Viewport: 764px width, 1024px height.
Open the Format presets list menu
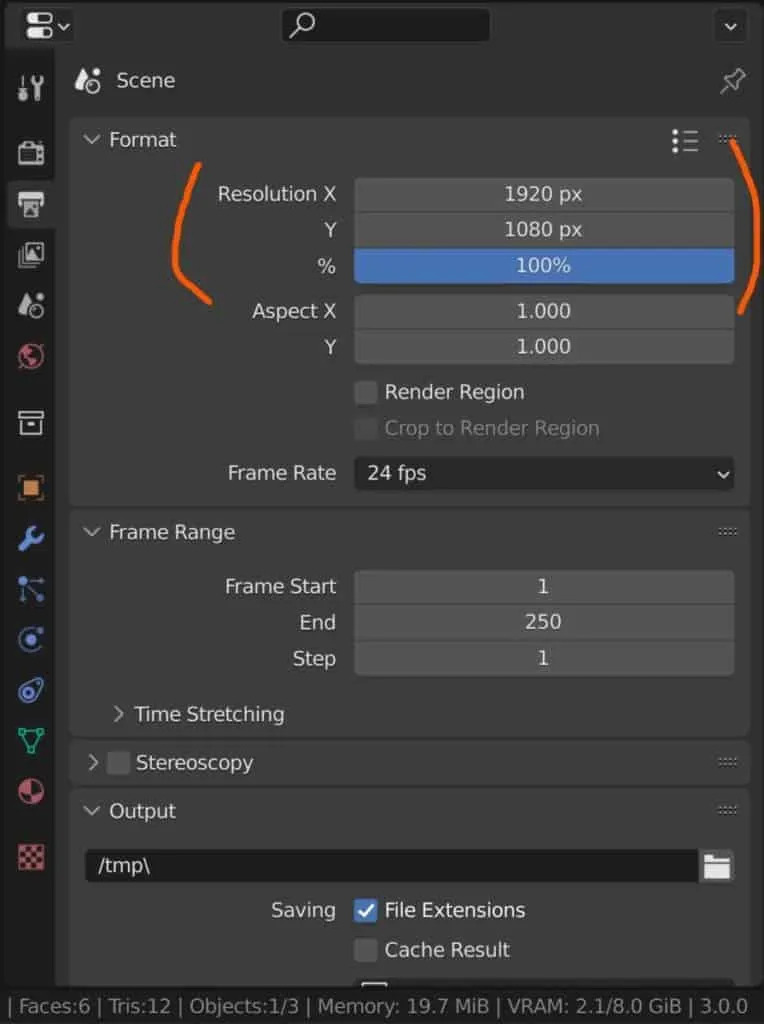[685, 141]
